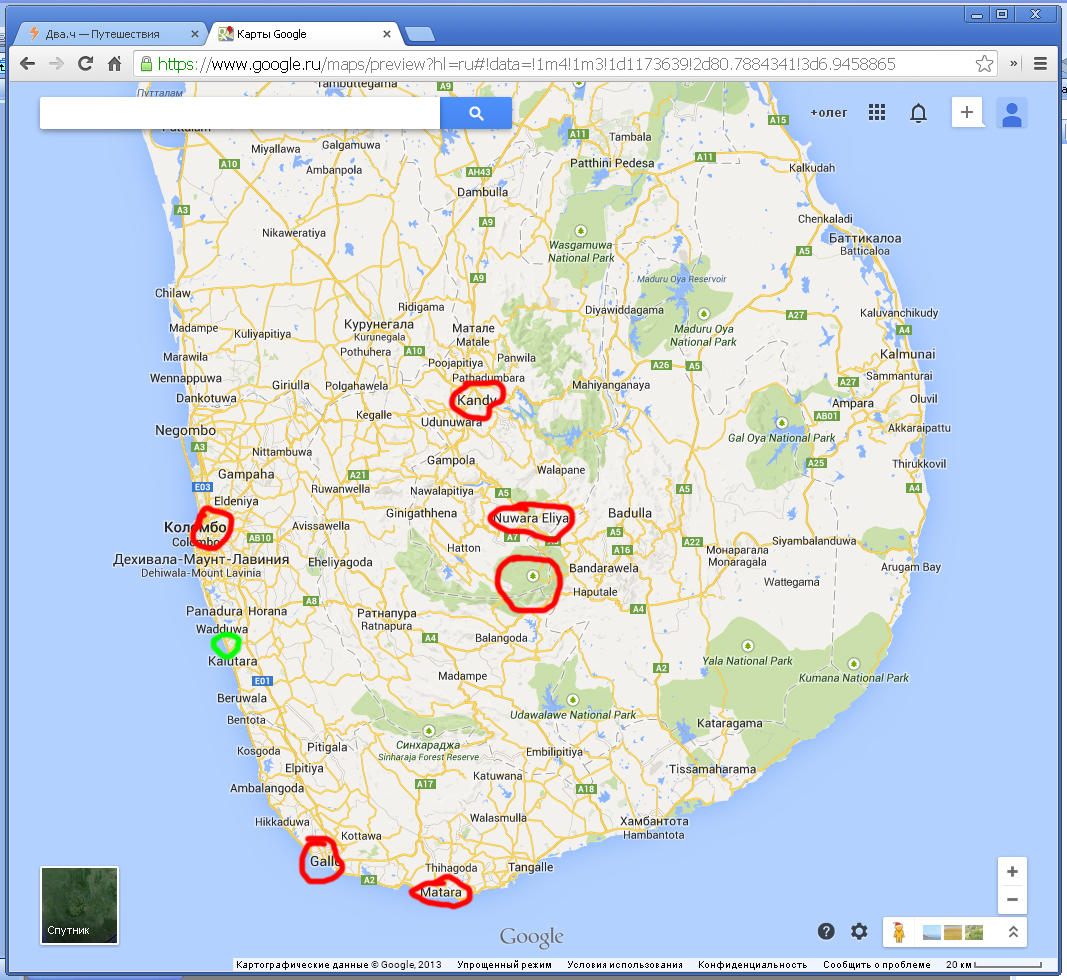Open the Google apps grid icon
Viewport: 1067px width, 980px height.
click(x=877, y=112)
